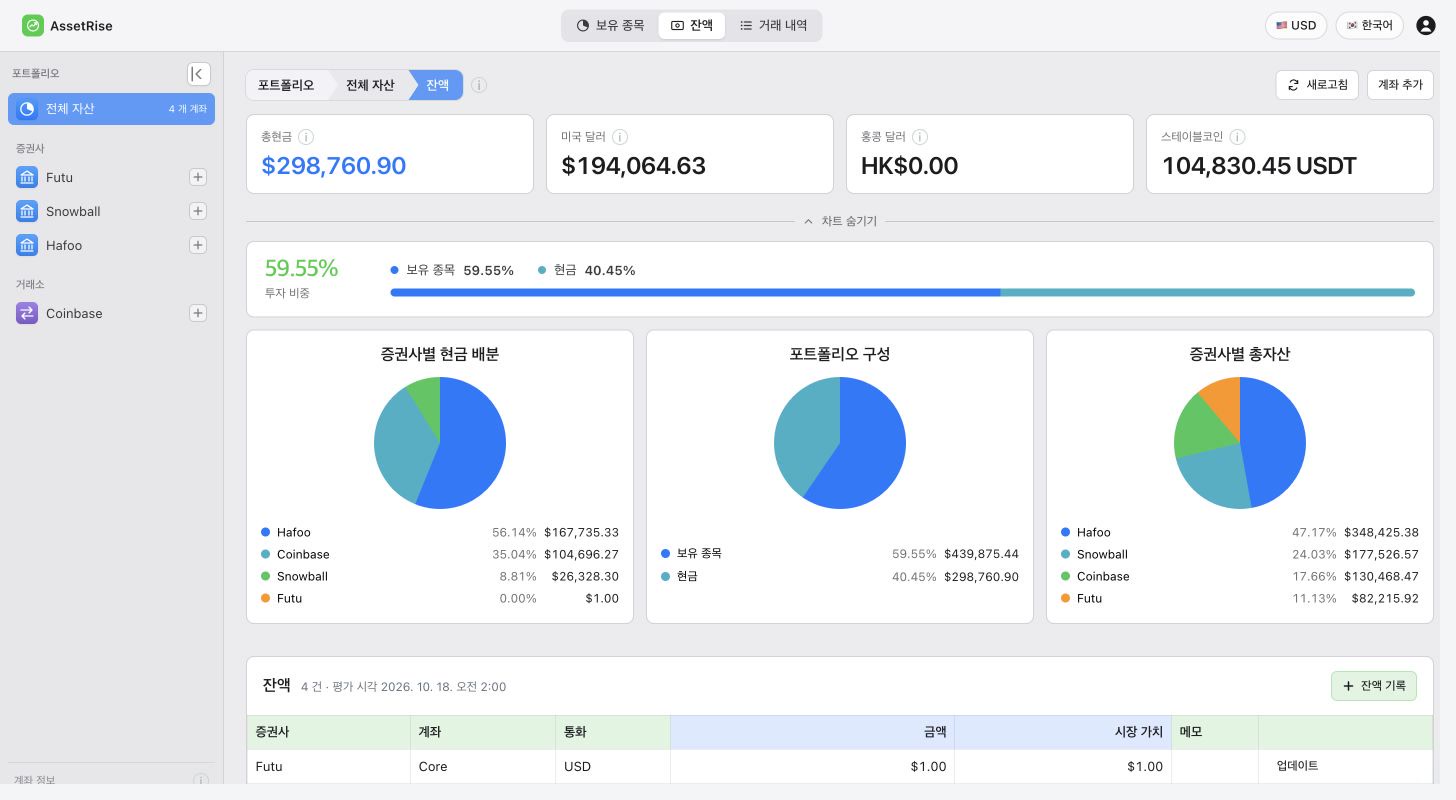1456x800 pixels.
Task: Click the 증권사별 총자산 pie chart
Action: pyautogui.click(x=1240, y=443)
